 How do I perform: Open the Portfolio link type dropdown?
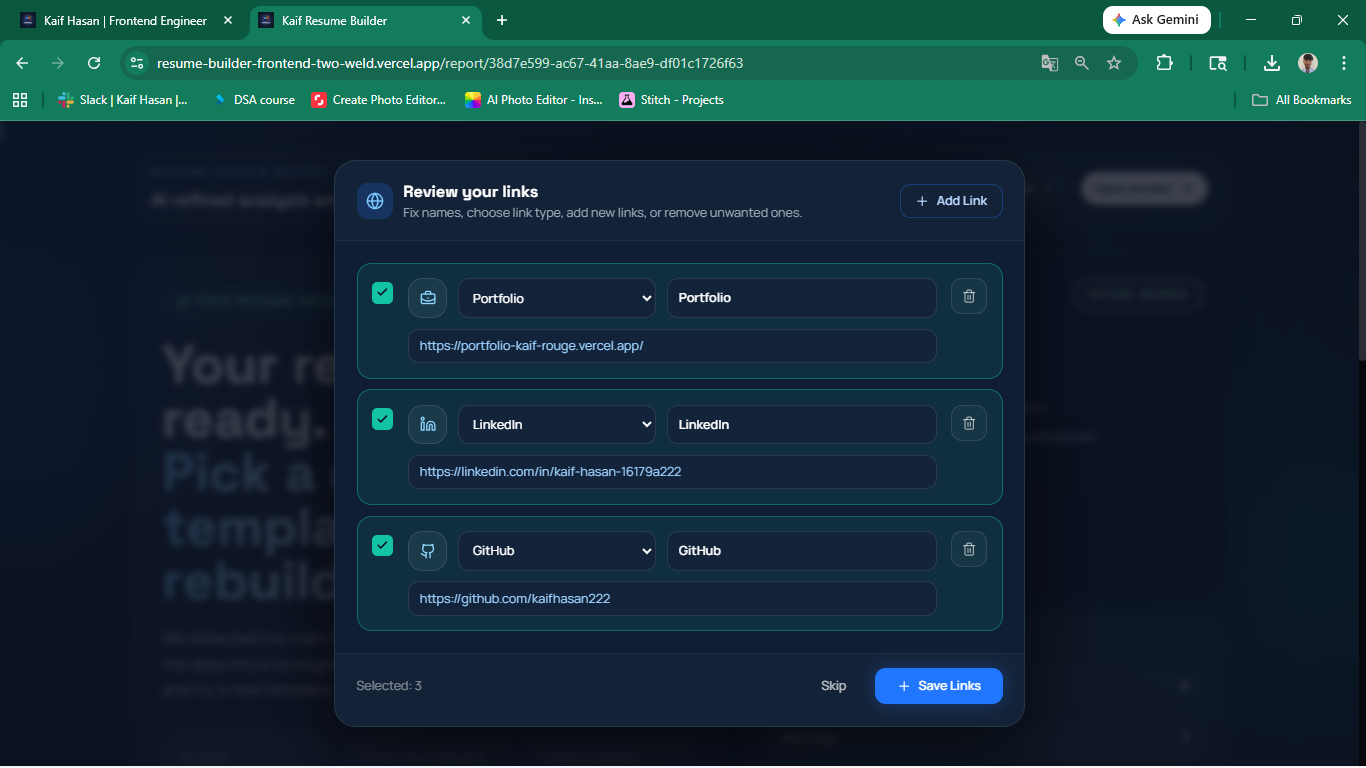tap(557, 298)
